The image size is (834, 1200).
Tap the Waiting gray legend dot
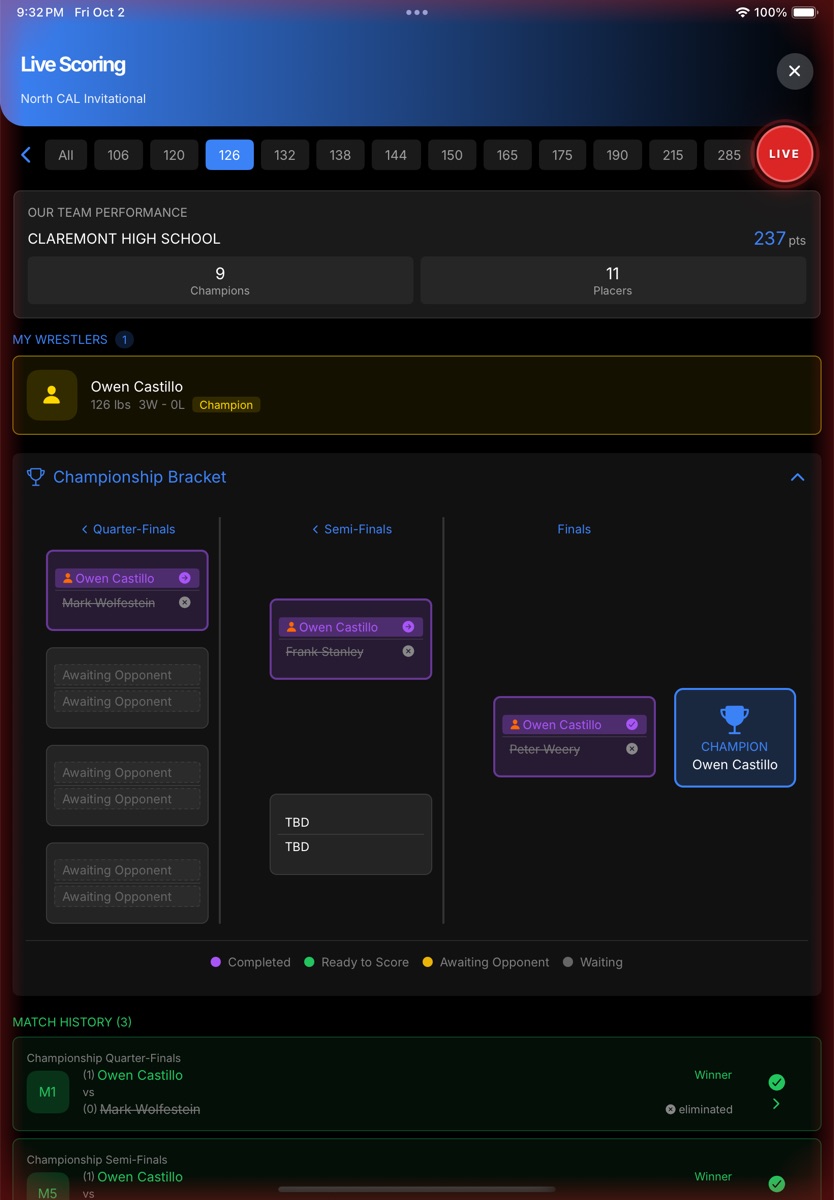[568, 962]
